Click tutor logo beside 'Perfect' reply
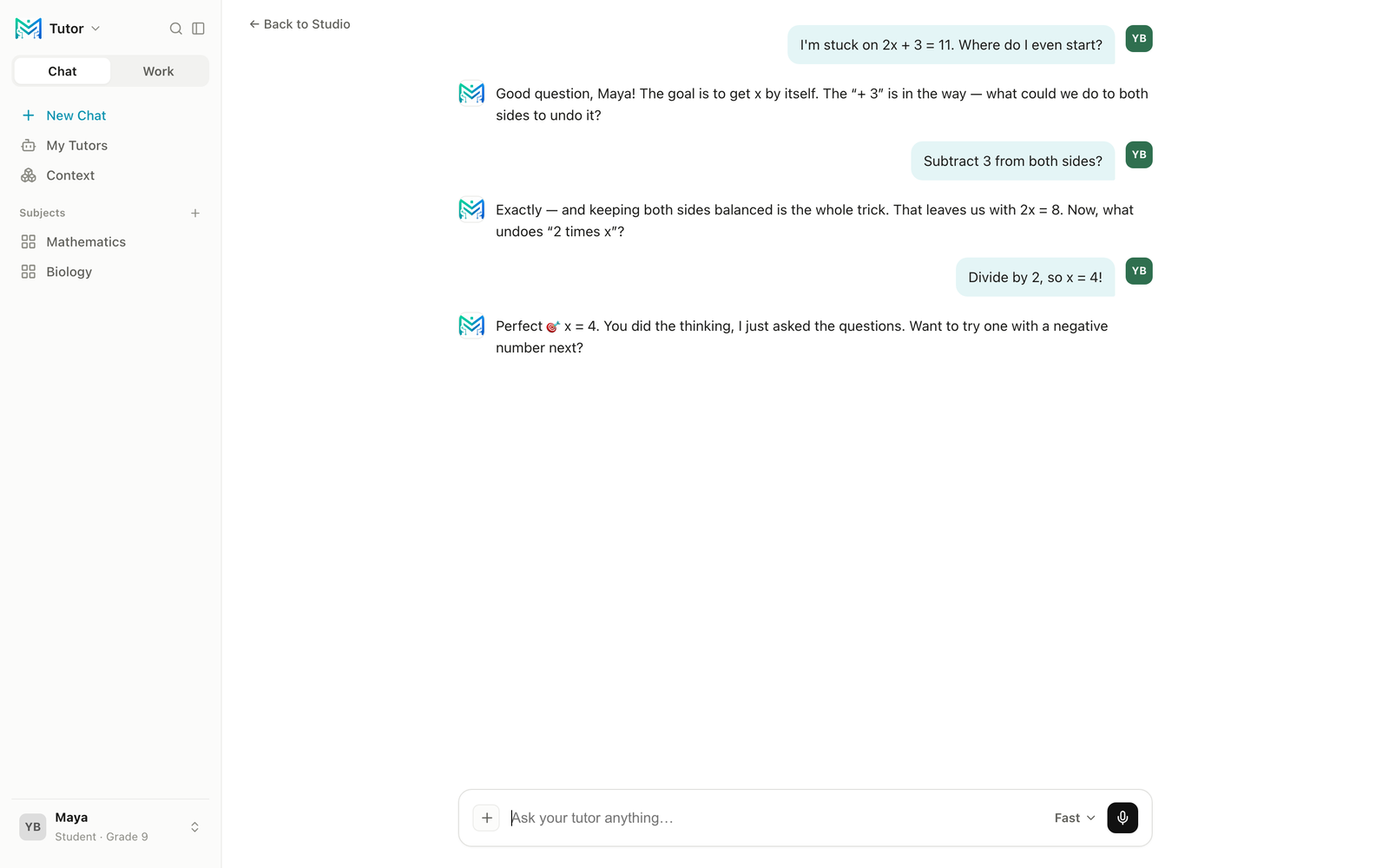 (x=471, y=325)
